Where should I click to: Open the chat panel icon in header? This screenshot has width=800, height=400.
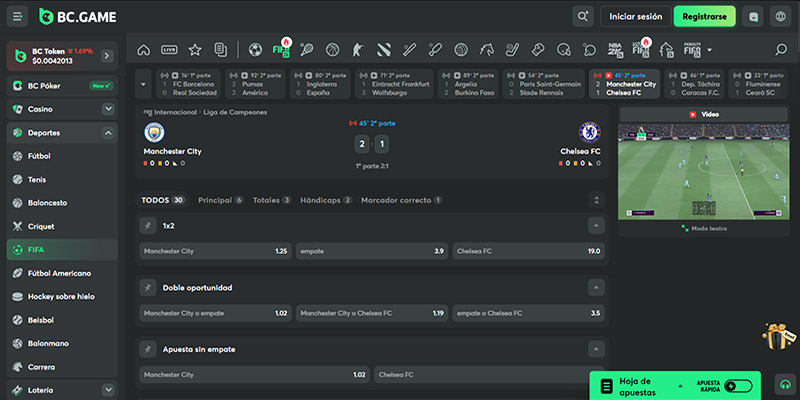(x=753, y=16)
